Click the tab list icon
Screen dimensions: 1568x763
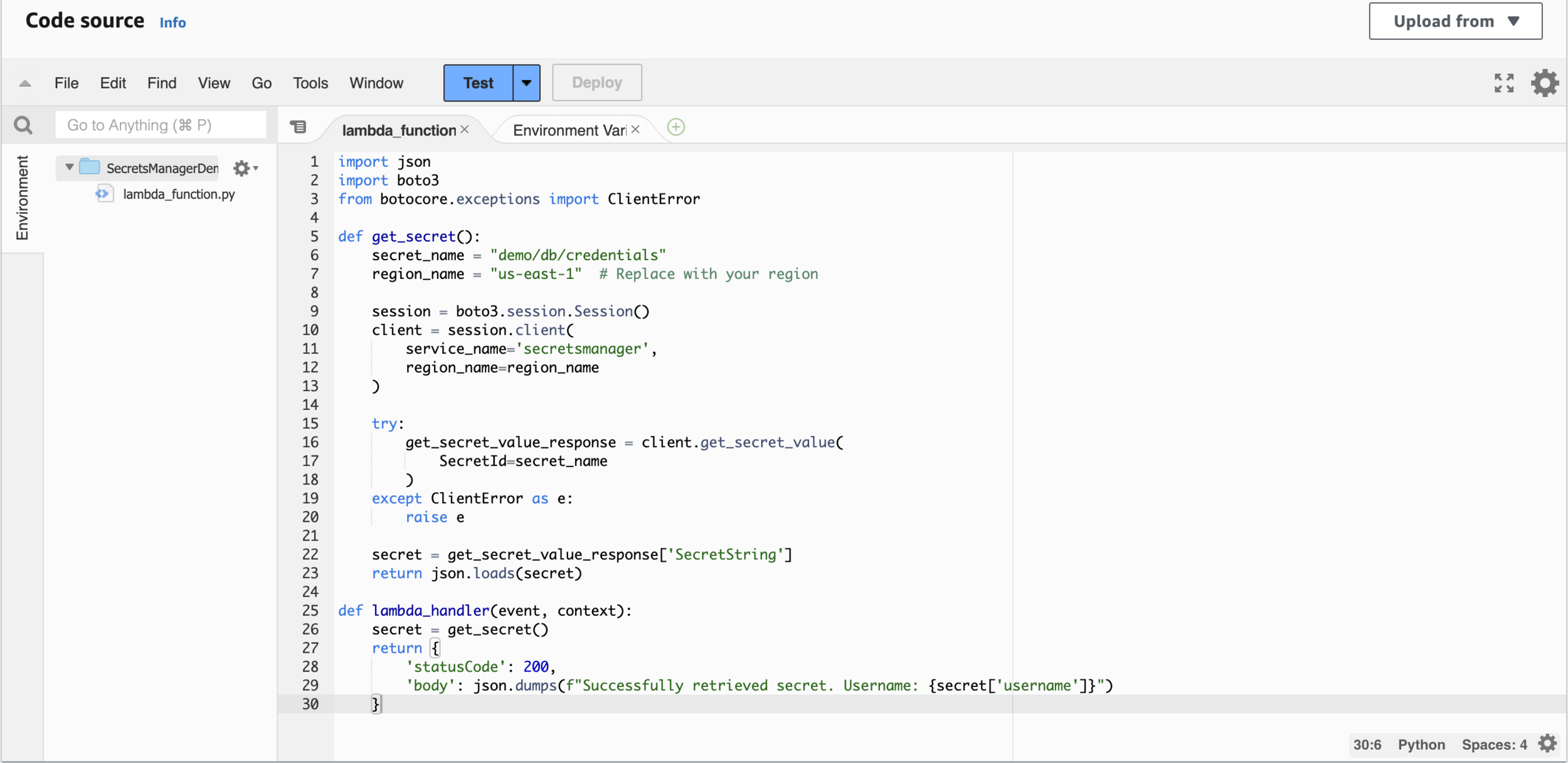[x=299, y=127]
